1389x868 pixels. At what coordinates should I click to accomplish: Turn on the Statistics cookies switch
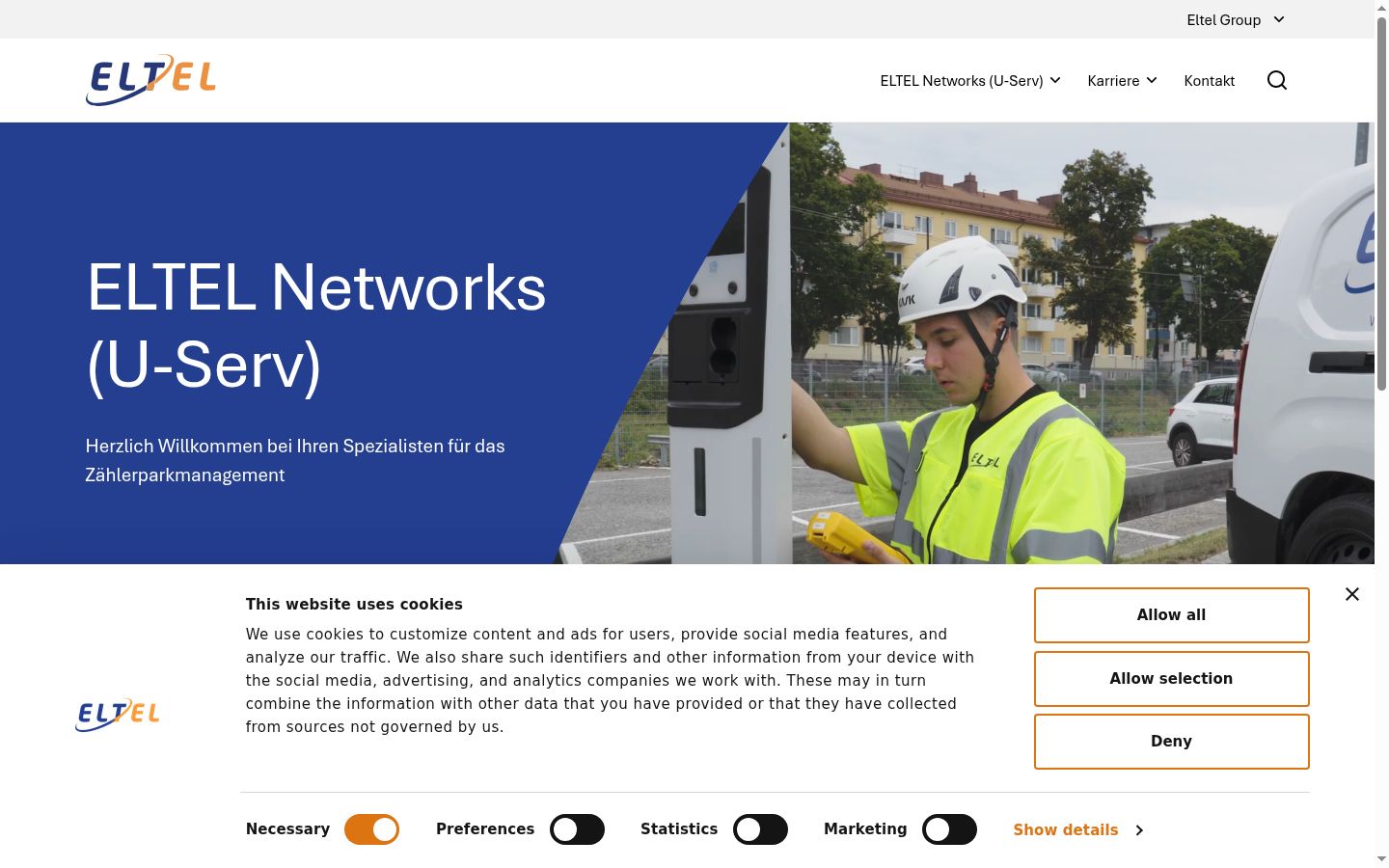point(760,829)
